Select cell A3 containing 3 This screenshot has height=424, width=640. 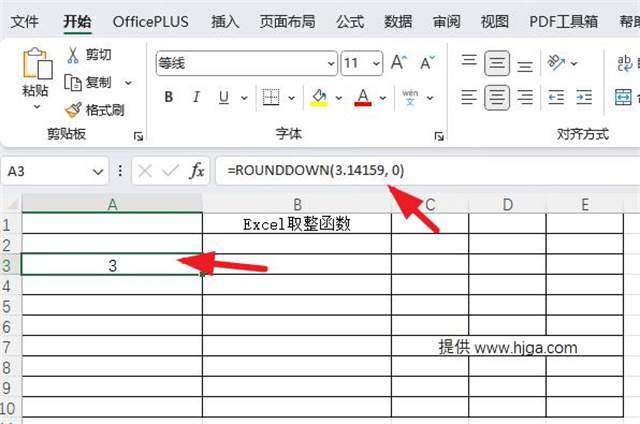pyautogui.click(x=112, y=264)
